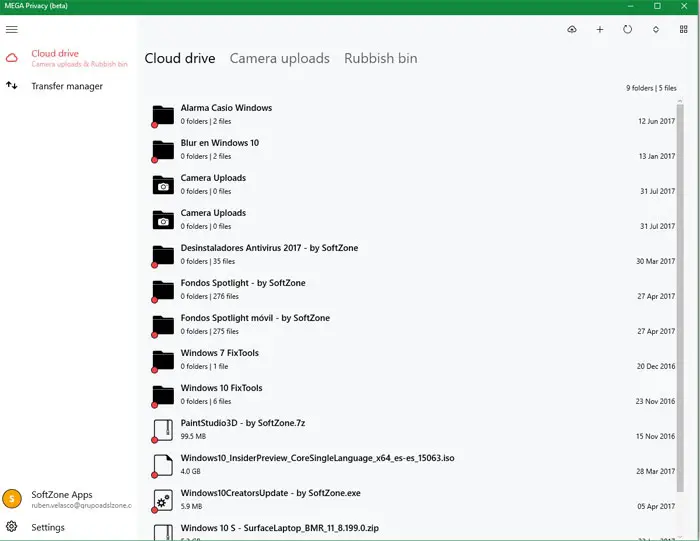700x541 pixels.
Task: Open the sort order options
Action: point(656,30)
